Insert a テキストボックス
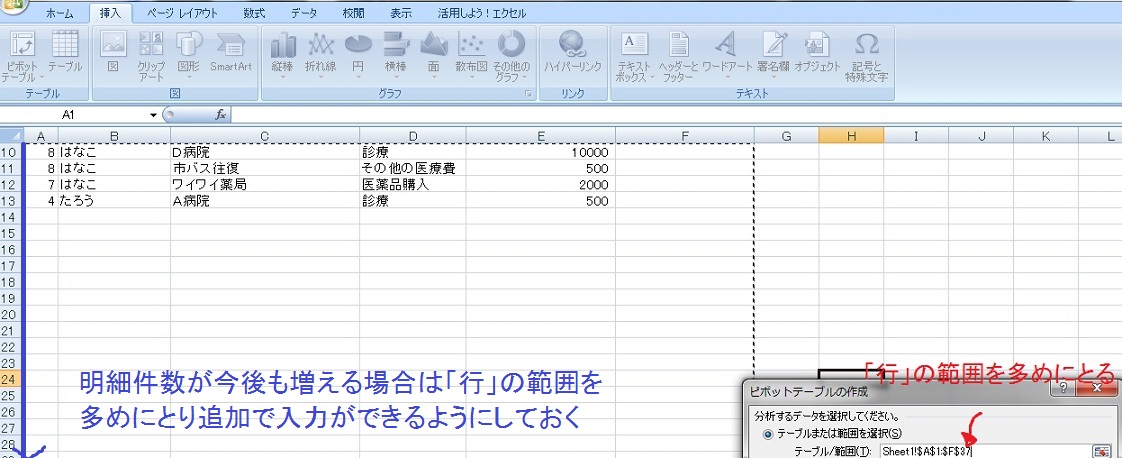1122x458 pixels. pos(635,57)
